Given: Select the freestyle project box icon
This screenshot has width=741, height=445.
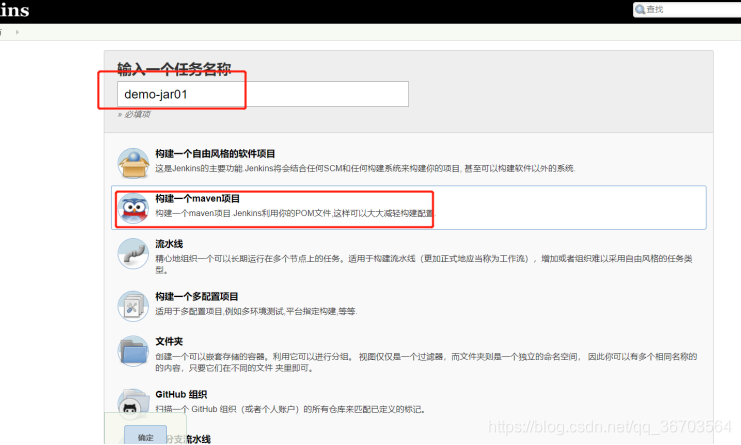Looking at the screenshot, I should point(133,163).
